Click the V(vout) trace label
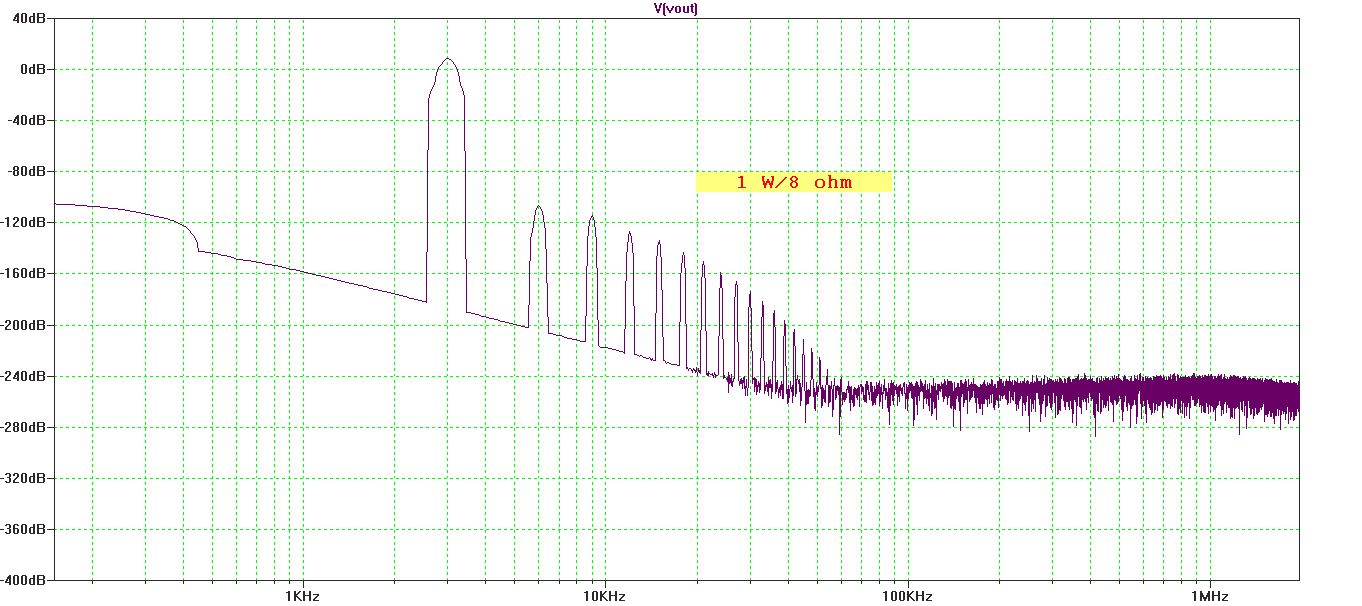The image size is (1362, 606). click(675, 8)
